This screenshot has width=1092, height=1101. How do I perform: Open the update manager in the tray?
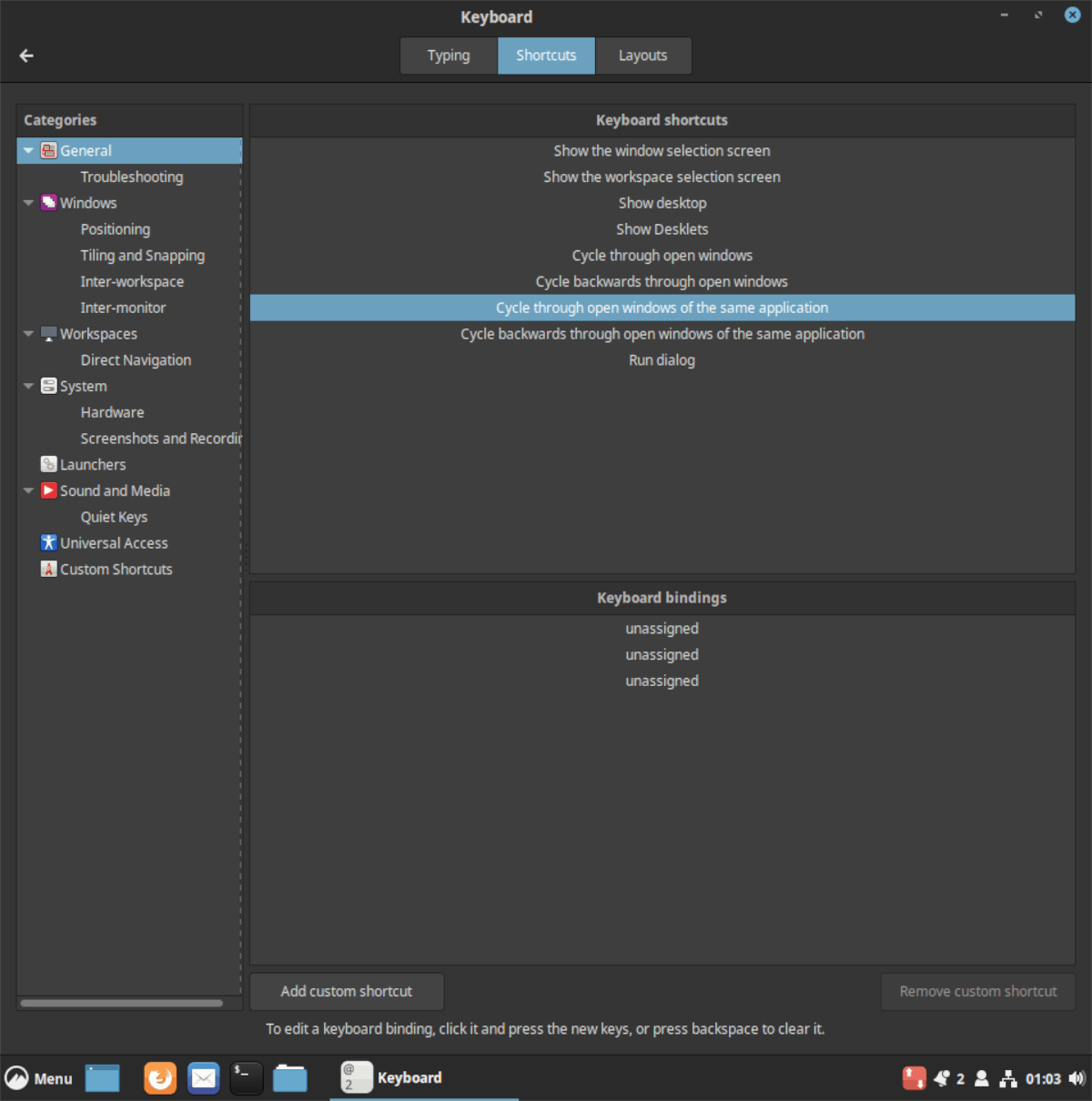pos(914,1077)
